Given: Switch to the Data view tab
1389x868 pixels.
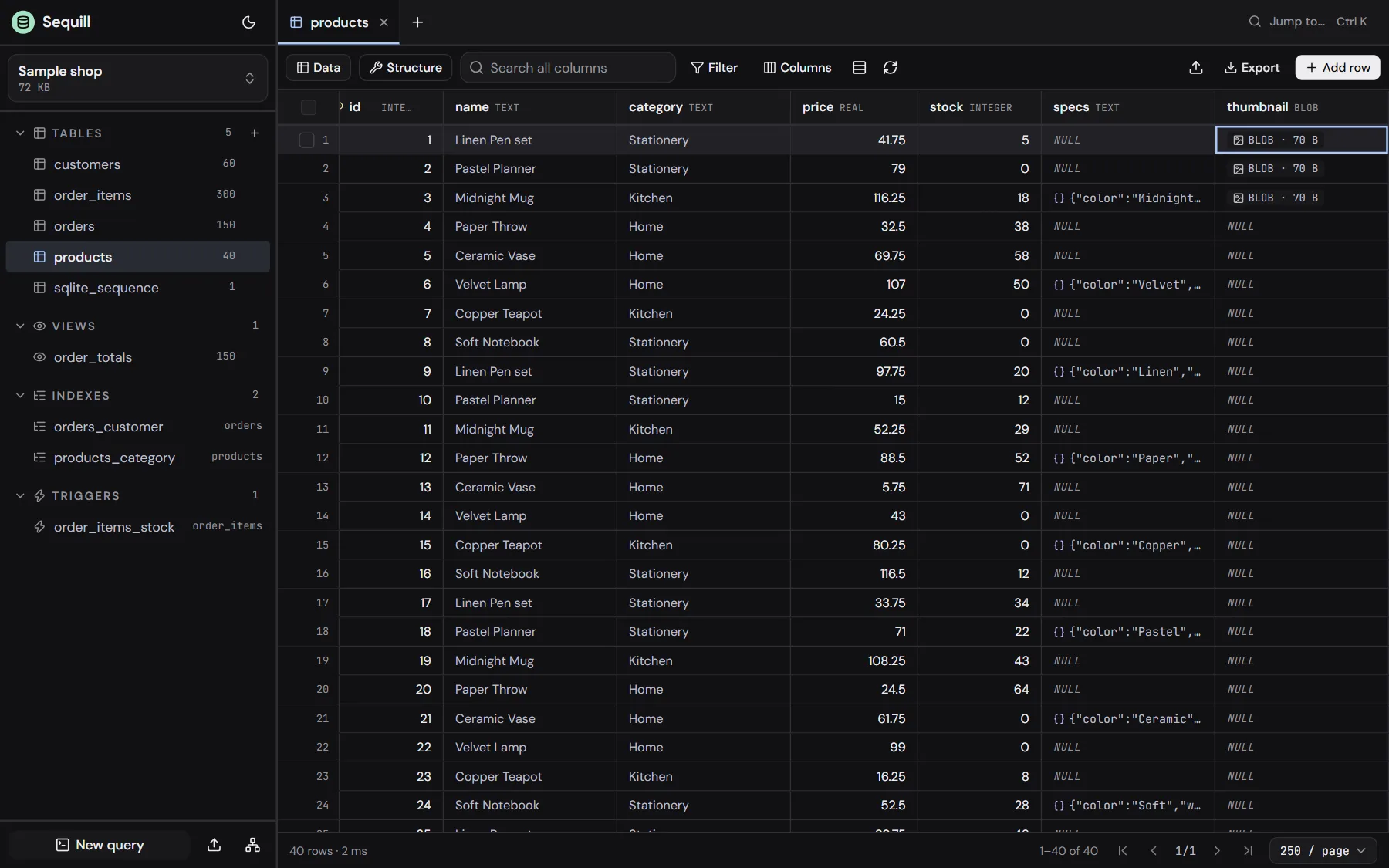Looking at the screenshot, I should click(x=318, y=68).
